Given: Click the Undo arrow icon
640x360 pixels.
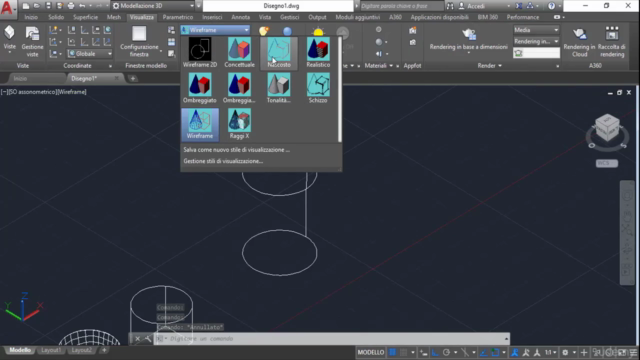Looking at the screenshot, I should tap(82, 6).
